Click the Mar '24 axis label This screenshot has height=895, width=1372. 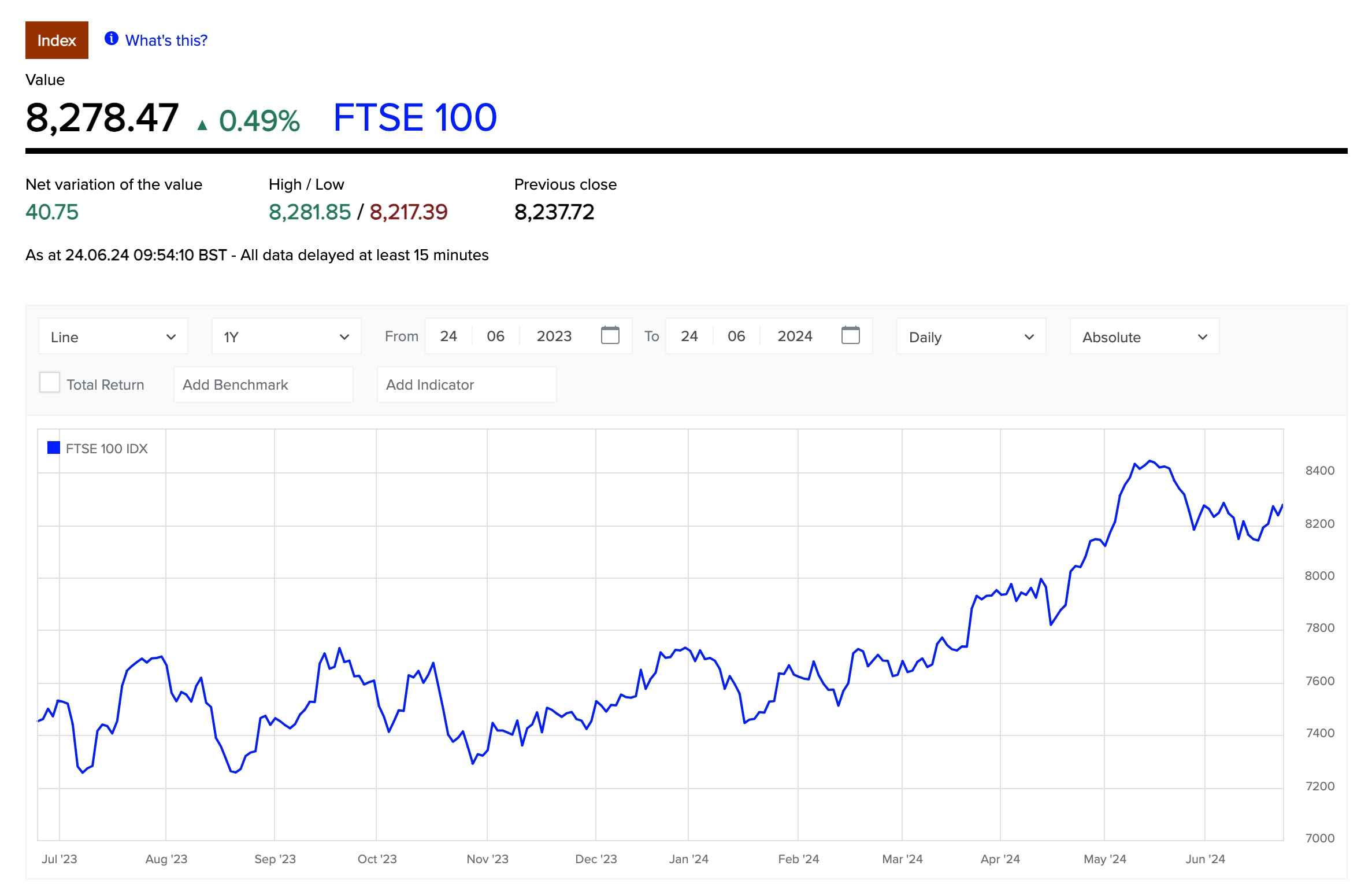pyautogui.click(x=903, y=859)
